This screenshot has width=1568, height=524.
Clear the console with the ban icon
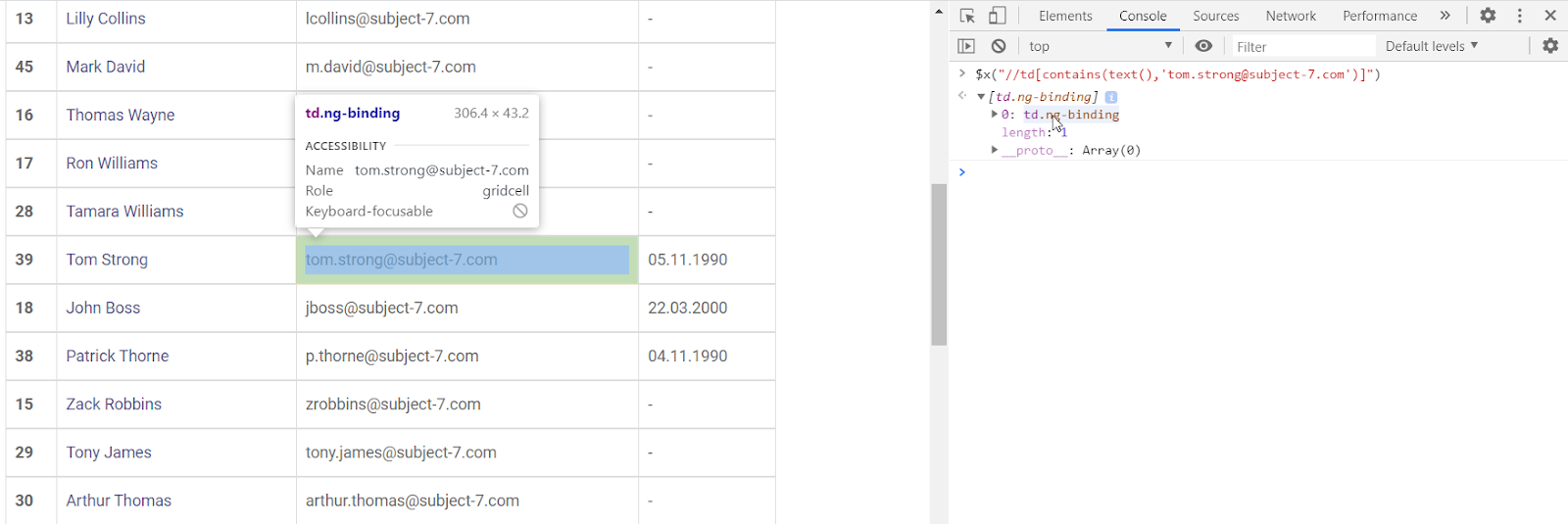click(999, 46)
